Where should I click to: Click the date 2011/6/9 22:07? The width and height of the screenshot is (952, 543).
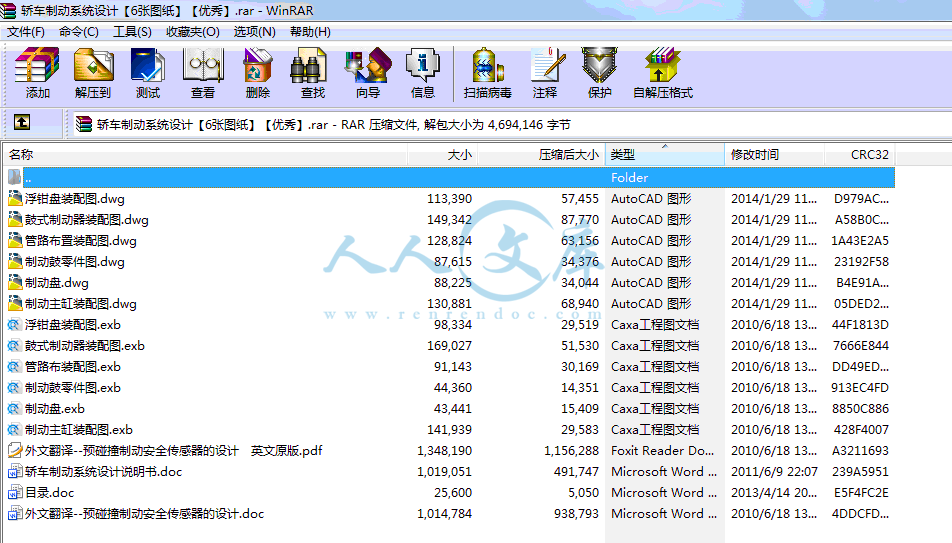pos(774,471)
